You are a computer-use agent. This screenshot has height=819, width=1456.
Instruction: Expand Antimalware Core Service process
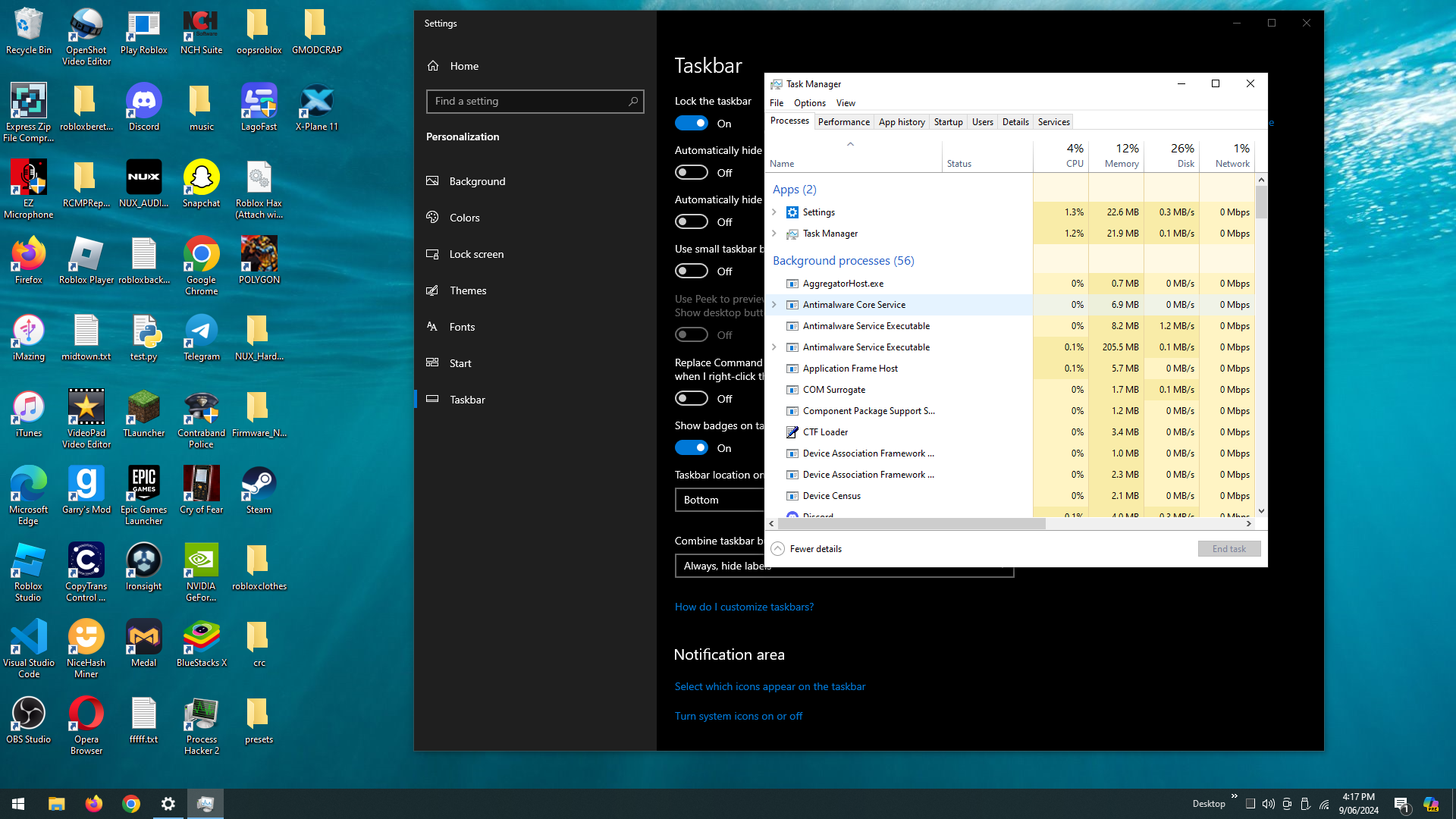coord(774,305)
